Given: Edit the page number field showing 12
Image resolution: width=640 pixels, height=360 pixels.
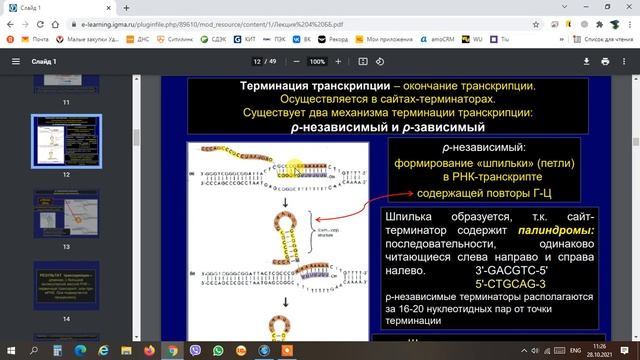Looking at the screenshot, I should tap(257, 62).
